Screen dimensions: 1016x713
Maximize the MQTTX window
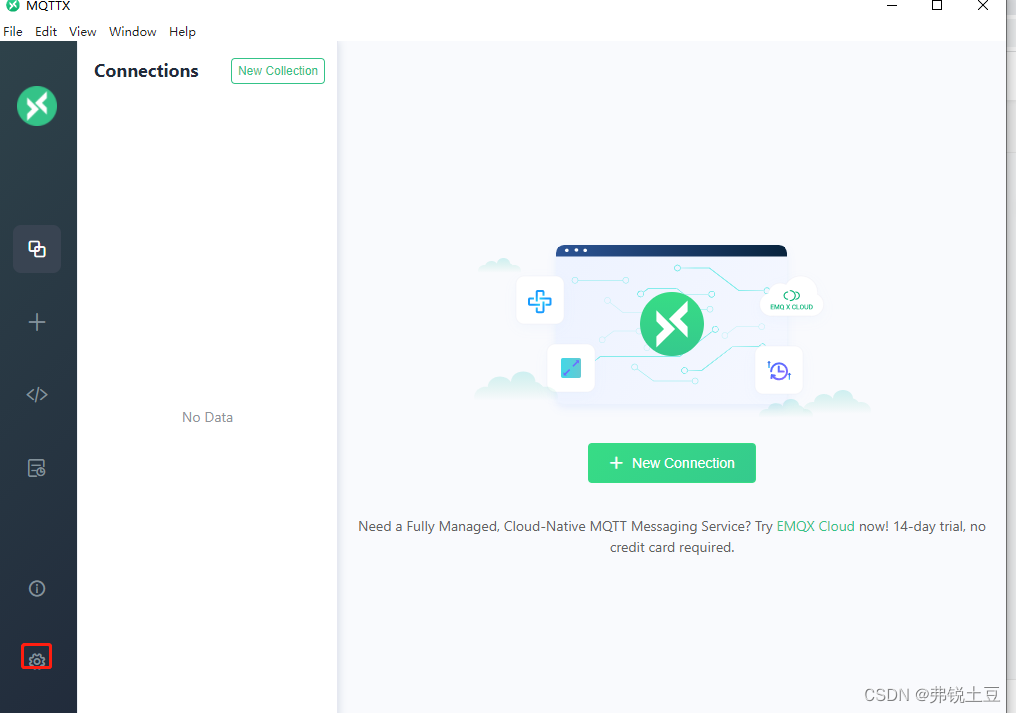(x=937, y=5)
